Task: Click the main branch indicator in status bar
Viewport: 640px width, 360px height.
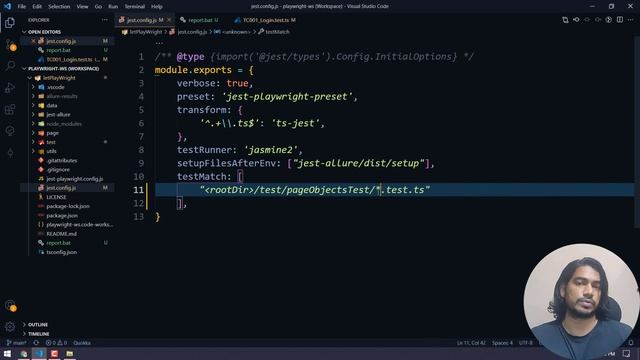Action: click(x=17, y=343)
